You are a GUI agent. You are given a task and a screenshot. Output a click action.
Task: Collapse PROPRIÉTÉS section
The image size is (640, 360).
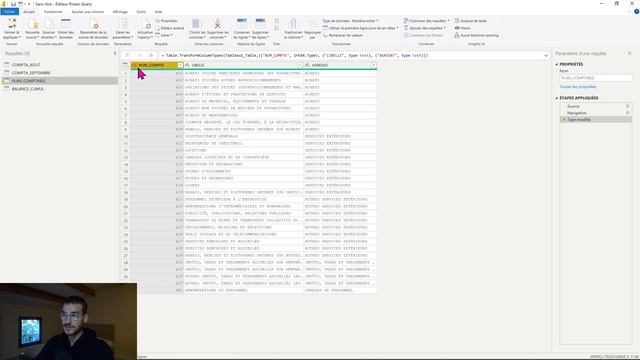click(x=557, y=64)
